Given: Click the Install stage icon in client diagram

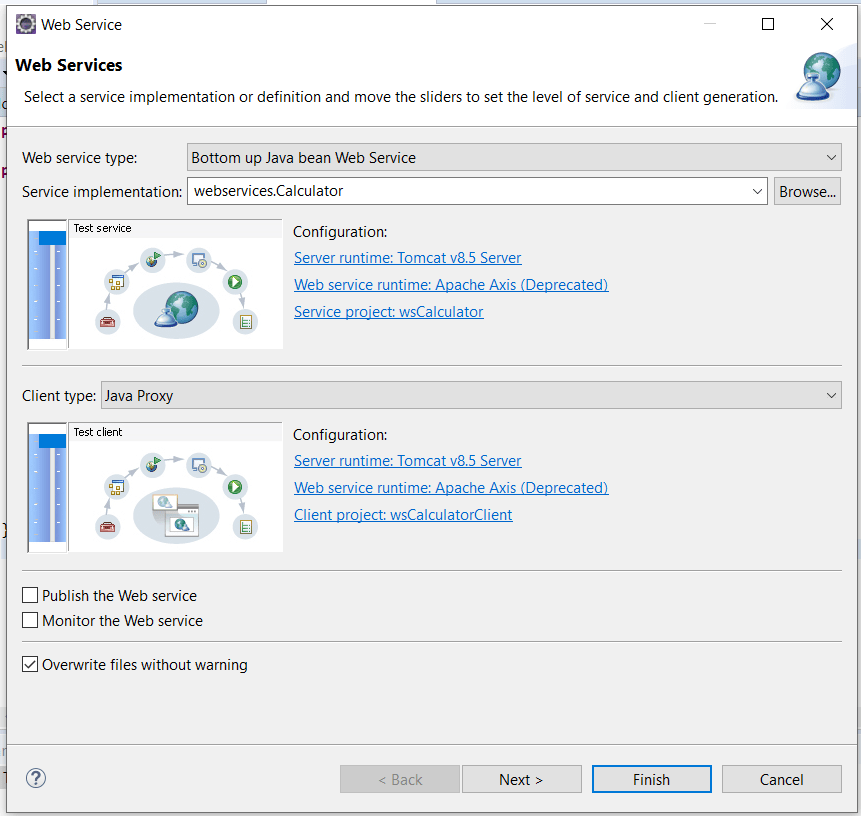Looking at the screenshot, I should coord(199,464).
